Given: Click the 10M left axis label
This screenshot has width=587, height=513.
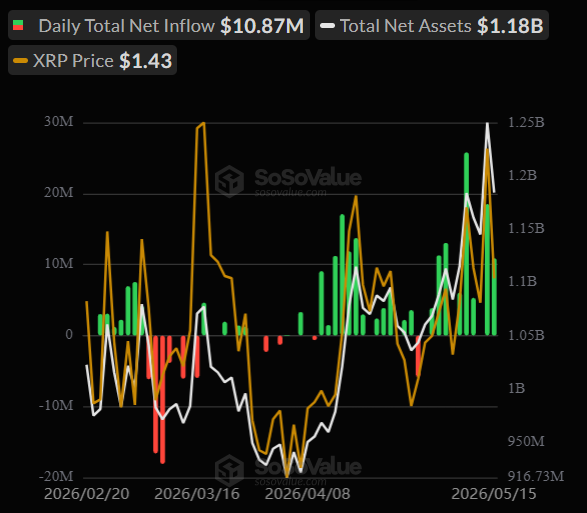Looking at the screenshot, I should point(59,263).
